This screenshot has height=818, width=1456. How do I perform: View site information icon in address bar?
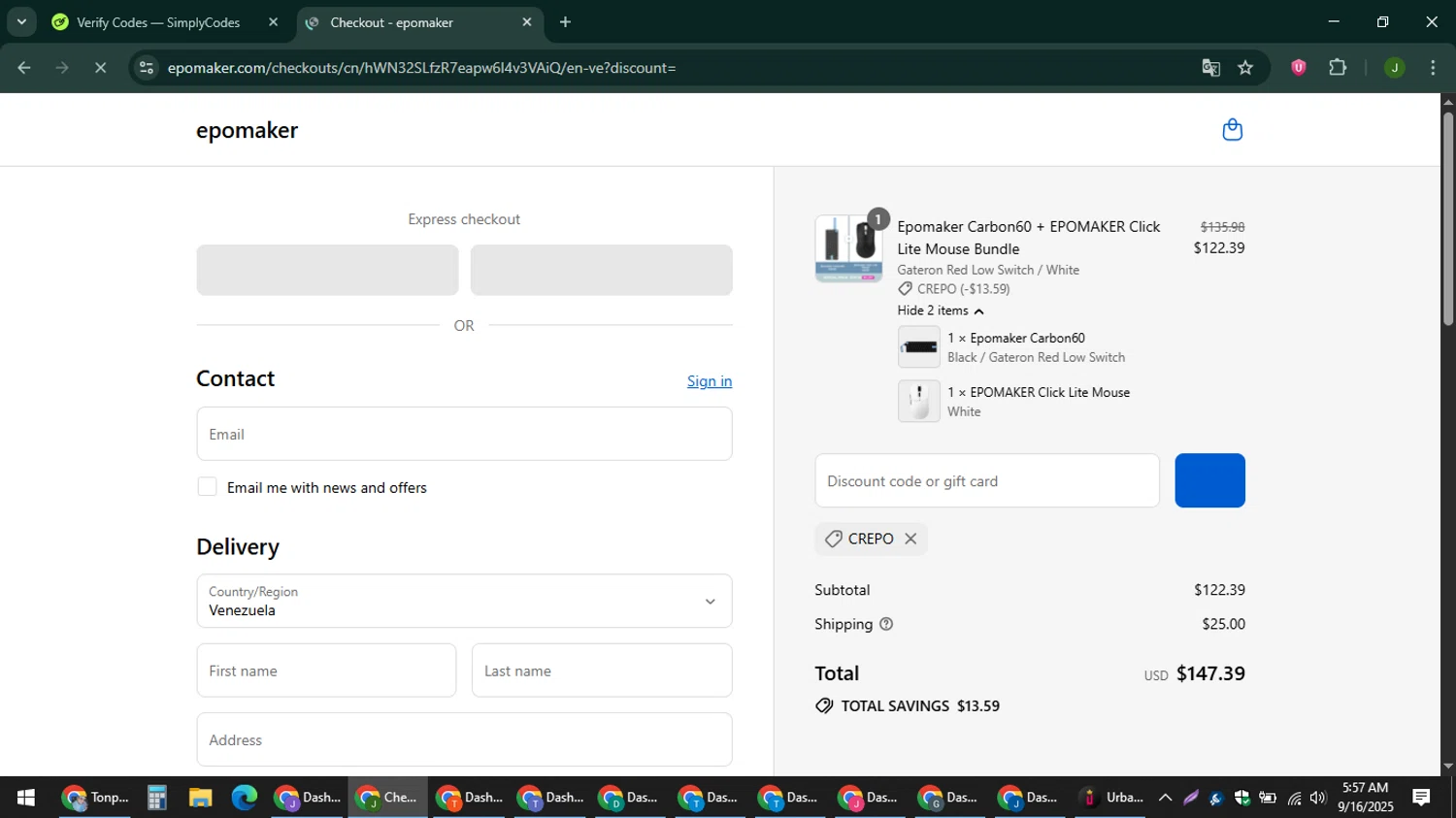coord(147,68)
